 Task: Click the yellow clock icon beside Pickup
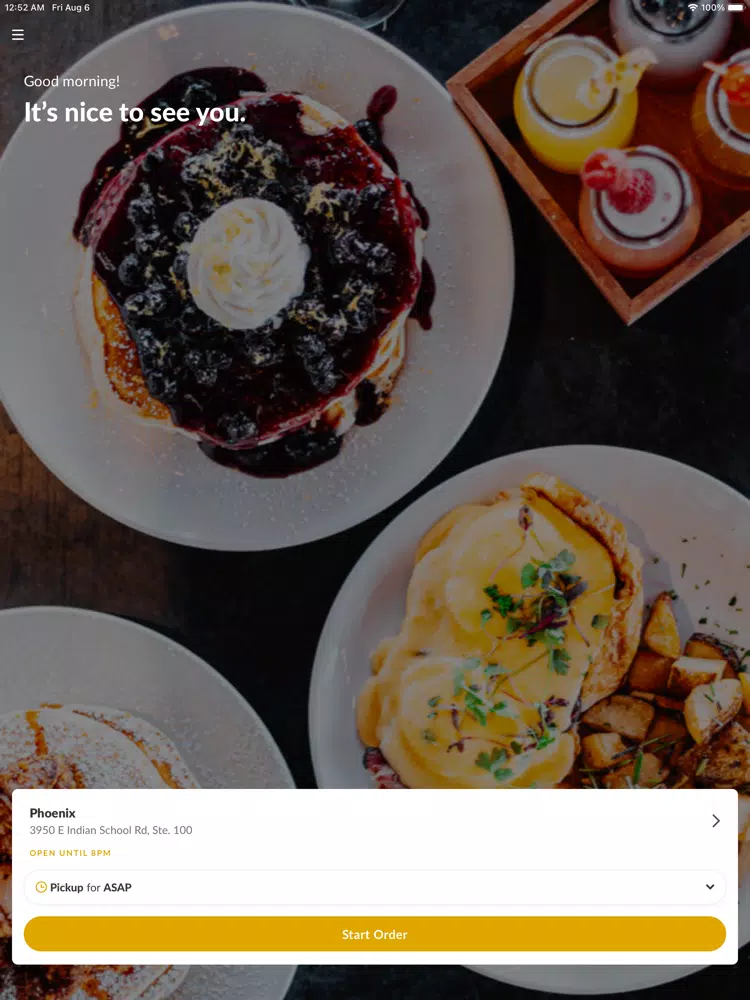tap(41, 887)
